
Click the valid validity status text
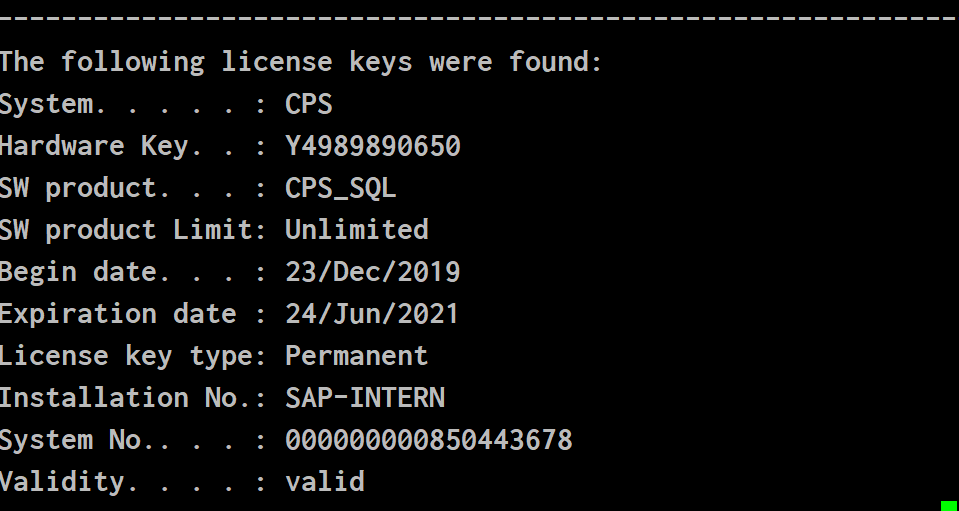[325, 482]
